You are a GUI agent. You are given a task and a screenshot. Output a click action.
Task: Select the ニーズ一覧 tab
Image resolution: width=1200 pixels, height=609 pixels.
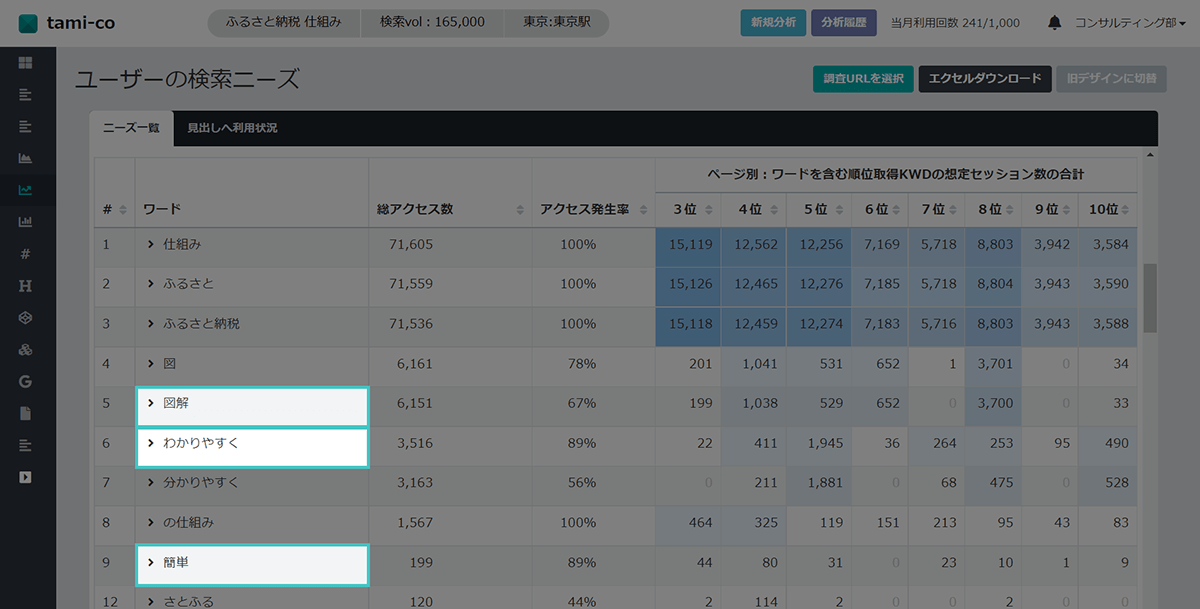pyautogui.click(x=131, y=128)
